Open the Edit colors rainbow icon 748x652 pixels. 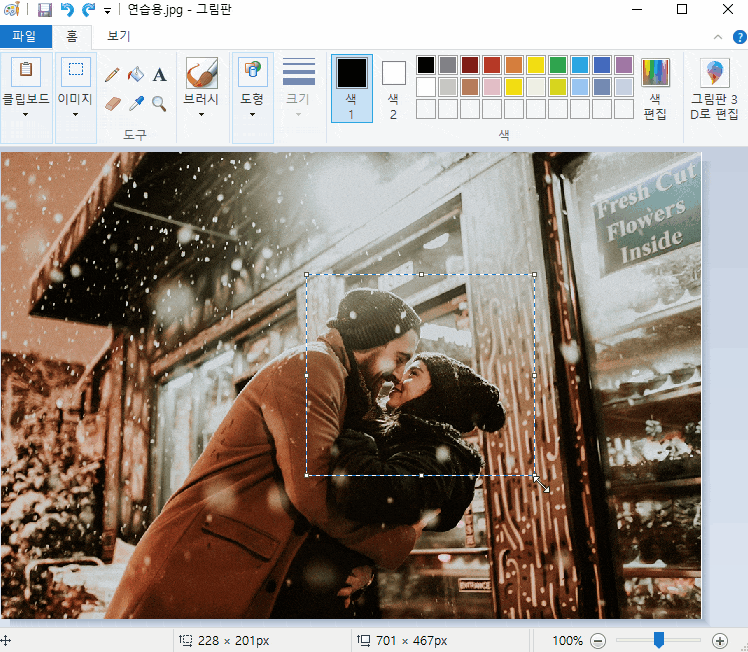tap(655, 72)
